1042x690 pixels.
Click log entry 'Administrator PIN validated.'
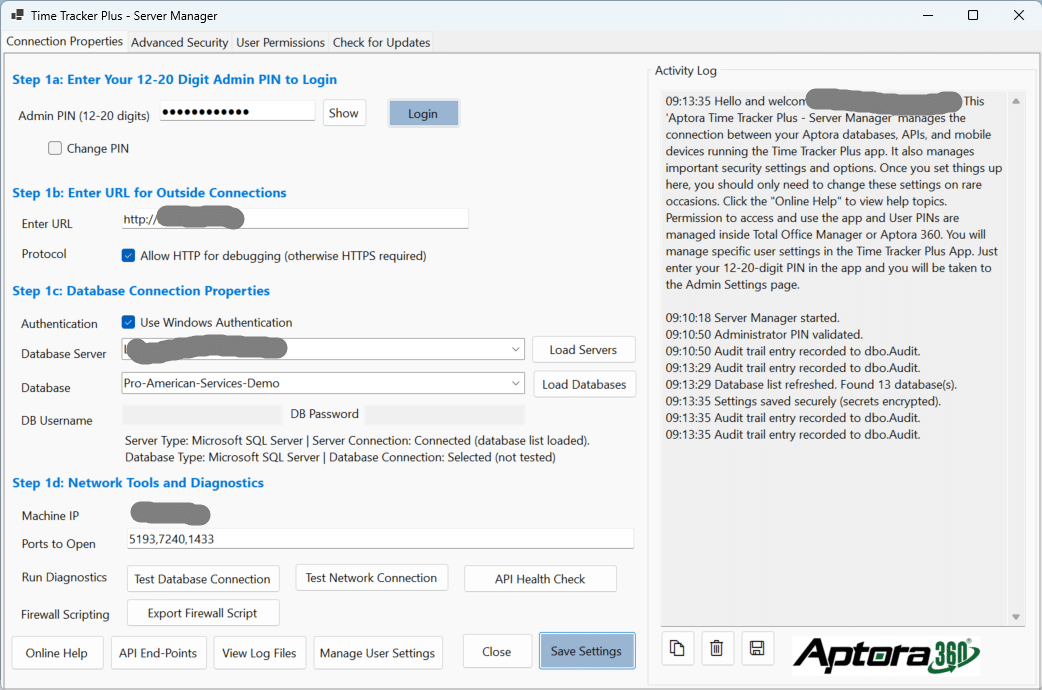click(764, 334)
